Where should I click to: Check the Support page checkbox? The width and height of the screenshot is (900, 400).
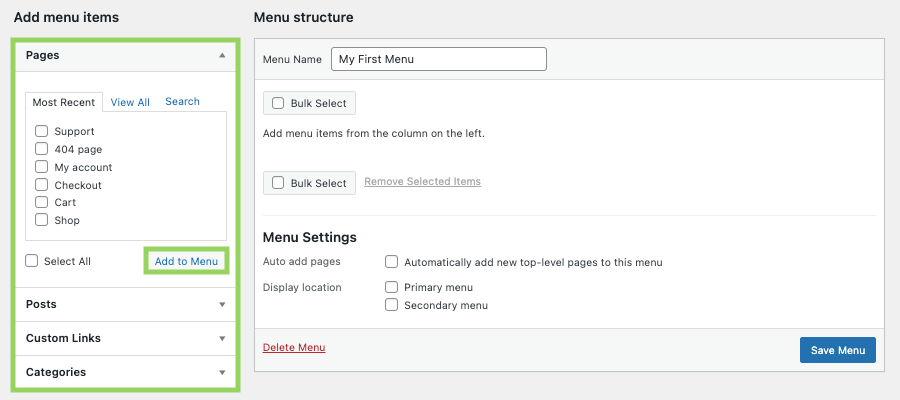coord(42,131)
